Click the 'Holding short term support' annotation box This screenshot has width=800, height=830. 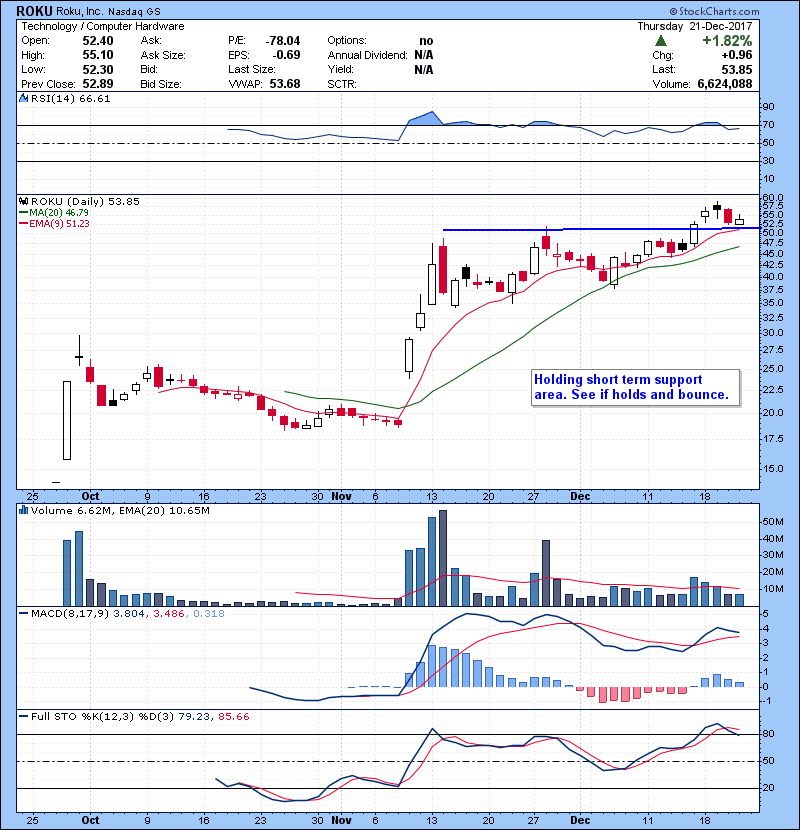pyautogui.click(x=635, y=387)
